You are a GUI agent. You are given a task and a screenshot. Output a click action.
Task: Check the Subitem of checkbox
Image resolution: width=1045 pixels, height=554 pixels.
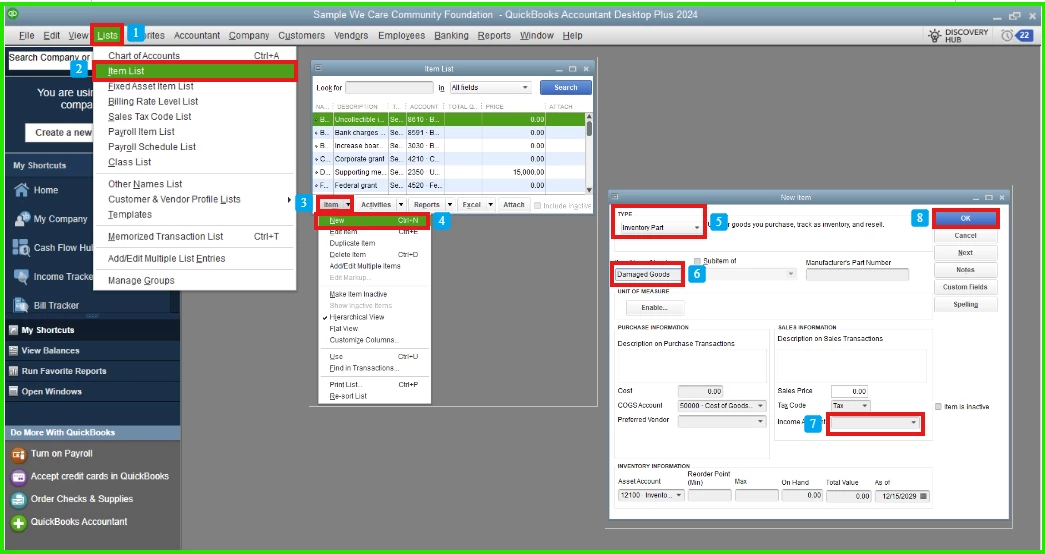698,261
